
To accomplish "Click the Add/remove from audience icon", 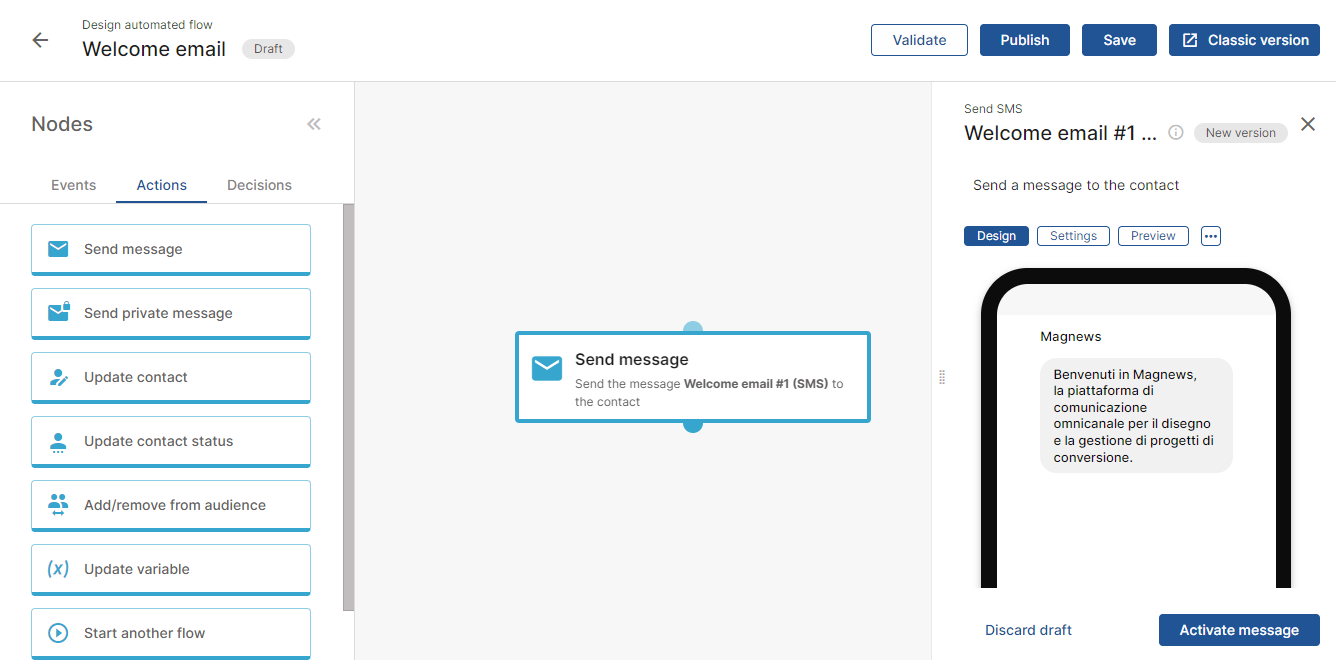I will (58, 505).
